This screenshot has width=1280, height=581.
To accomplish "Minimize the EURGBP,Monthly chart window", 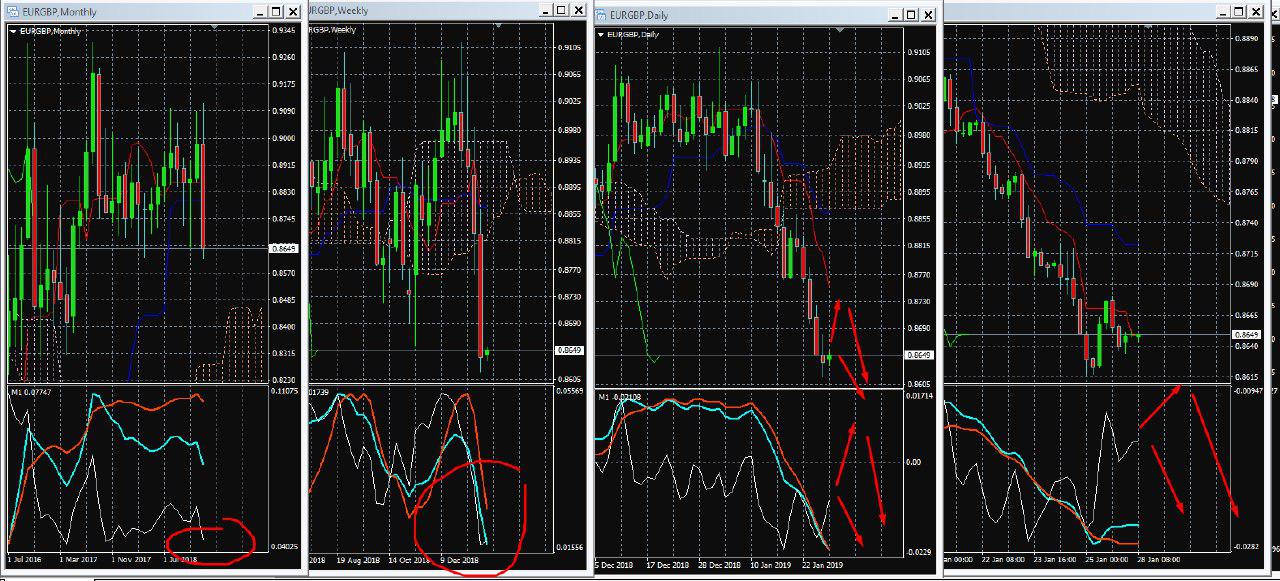I will click(260, 11).
